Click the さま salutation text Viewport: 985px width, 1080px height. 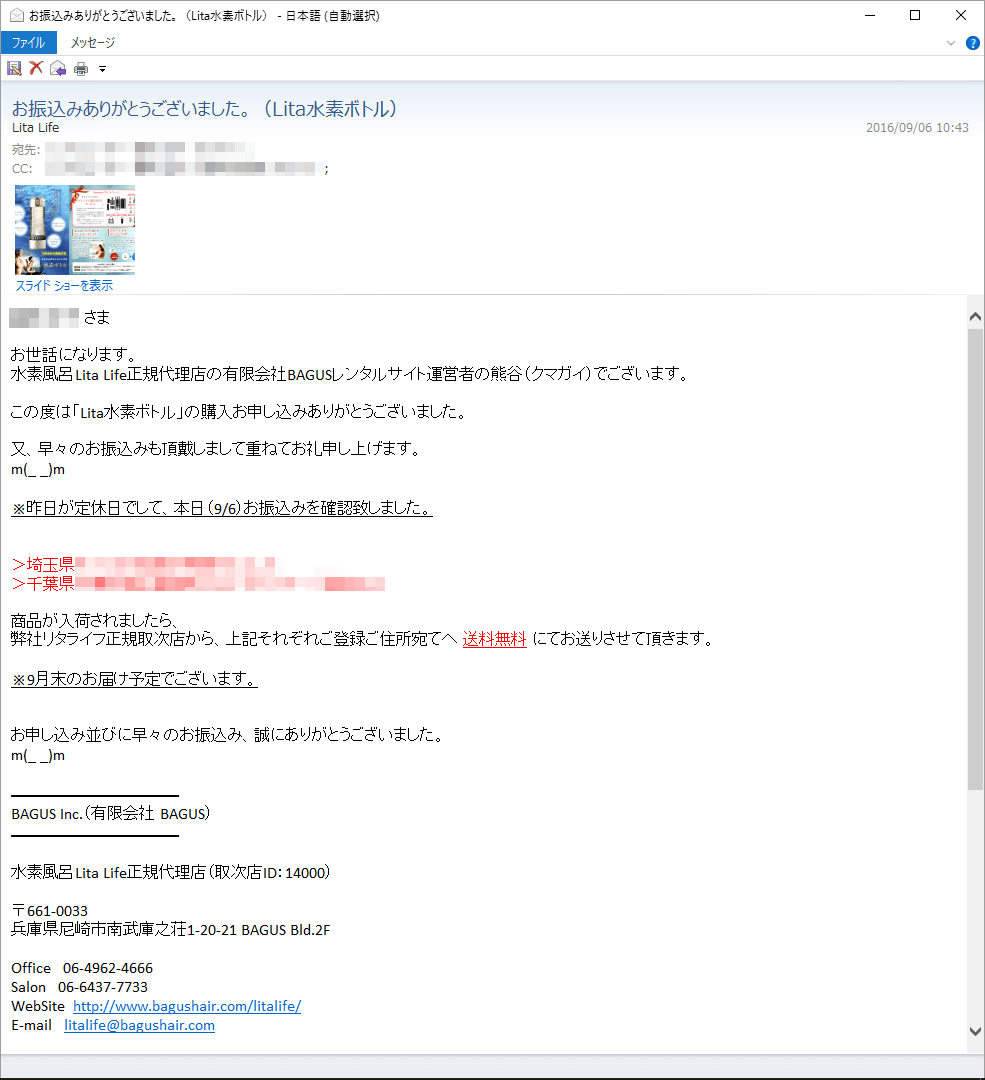click(97, 318)
